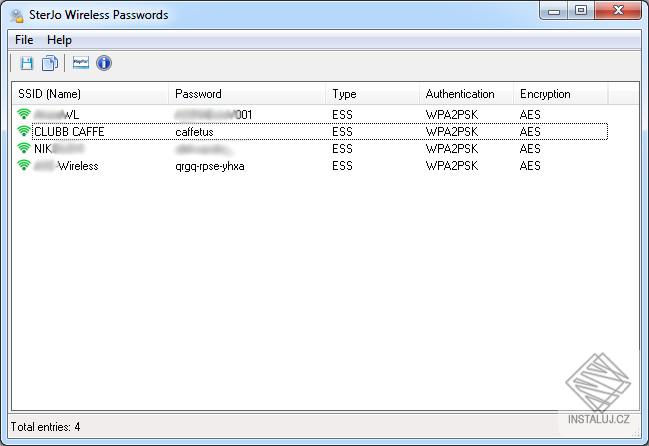The width and height of the screenshot is (649, 446).
Task: Click AES in the qrgq-rpse-yhxa row
Action: click(530, 166)
